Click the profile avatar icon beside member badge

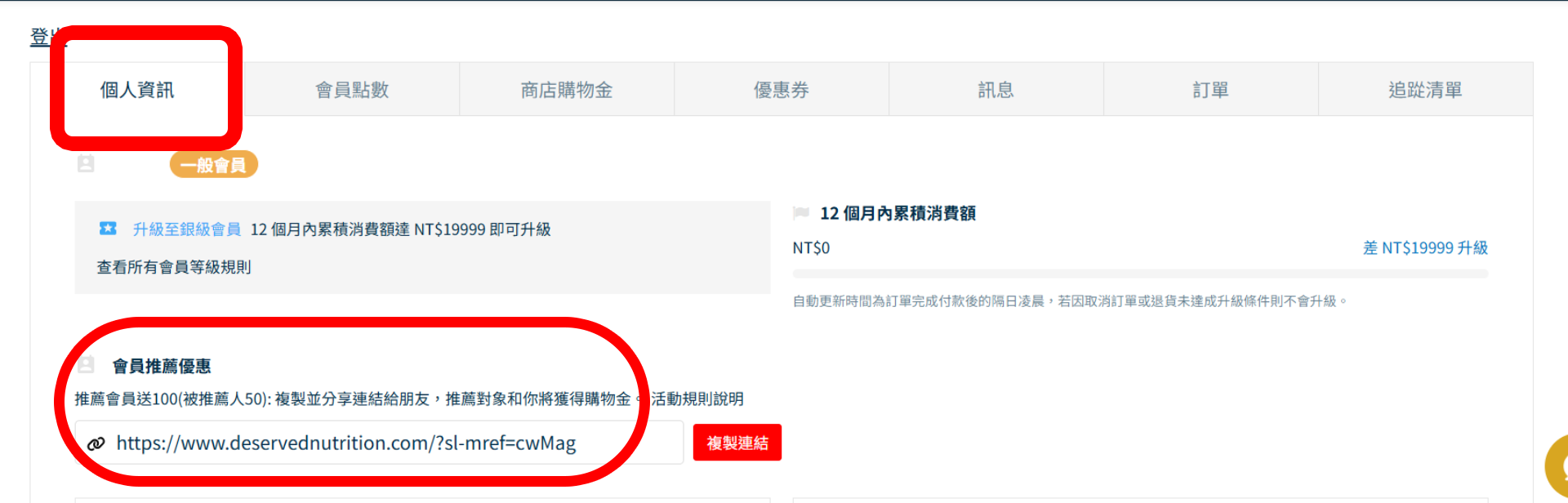pos(86,164)
